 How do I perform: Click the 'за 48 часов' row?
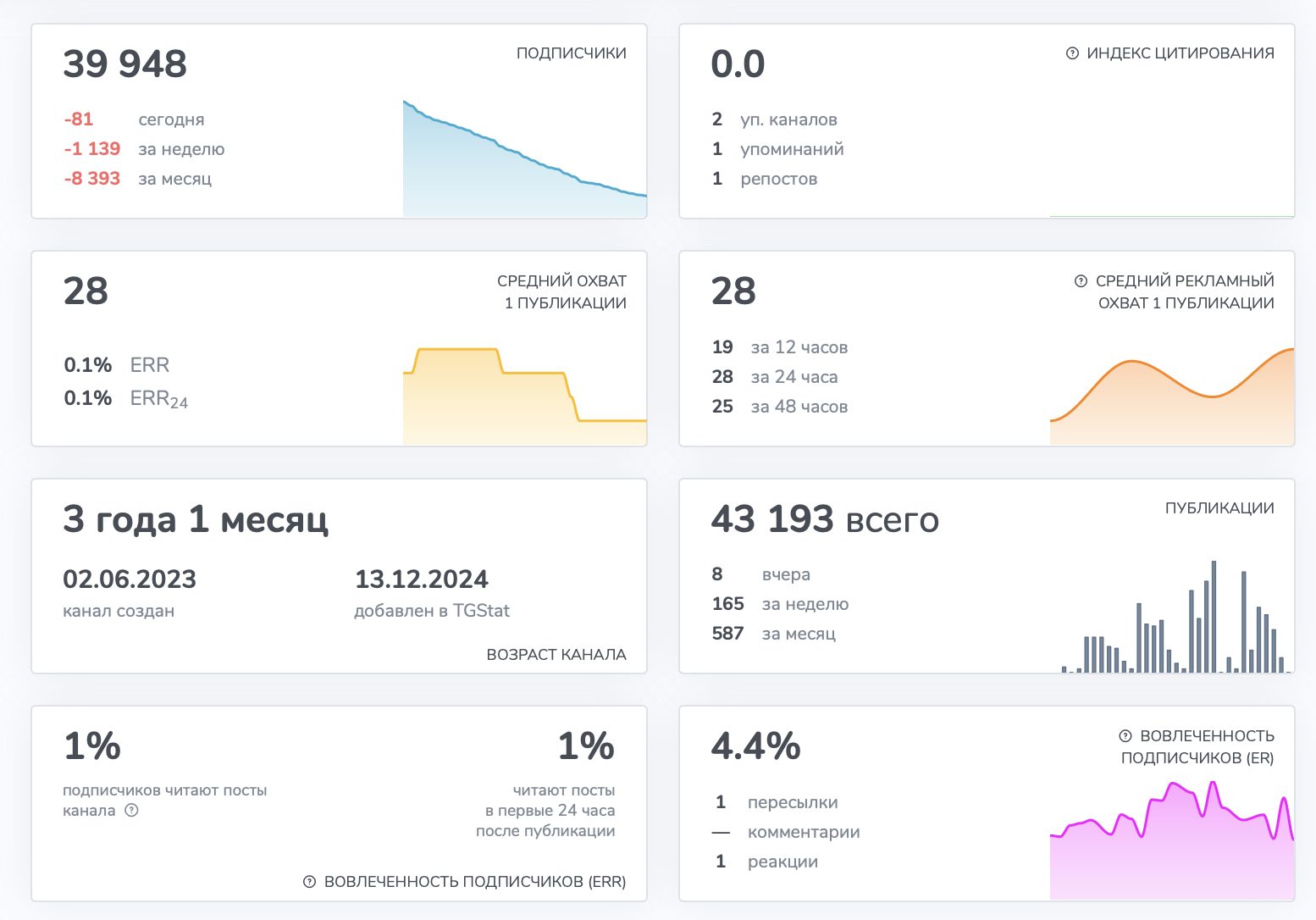tap(780, 407)
